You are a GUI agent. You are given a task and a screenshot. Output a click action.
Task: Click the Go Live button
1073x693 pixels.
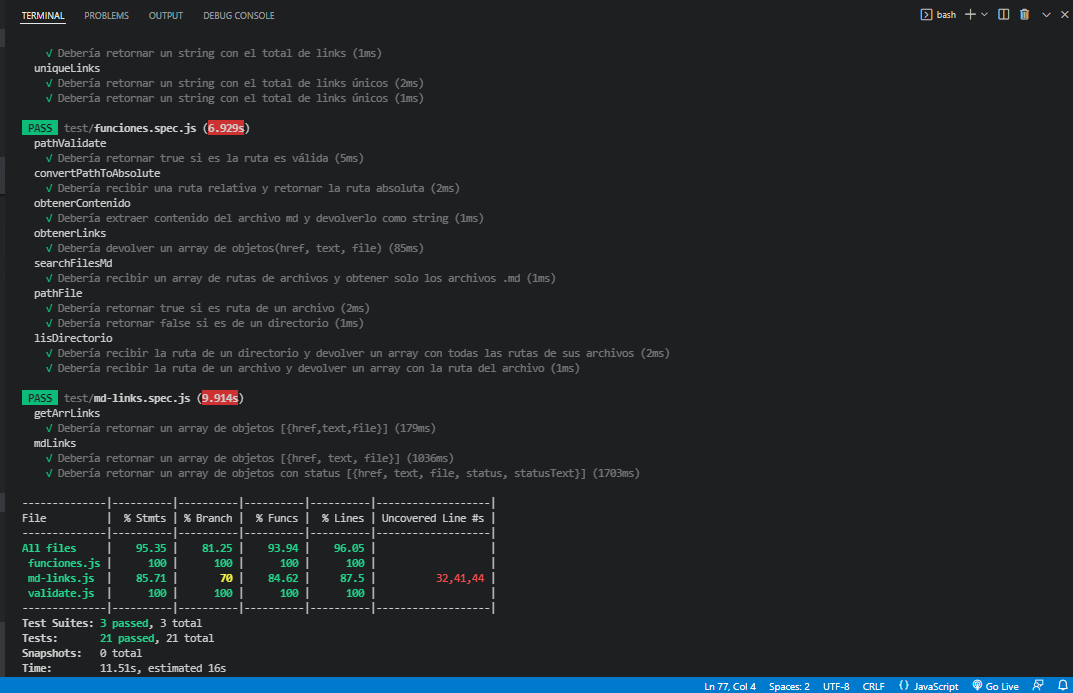click(995, 686)
